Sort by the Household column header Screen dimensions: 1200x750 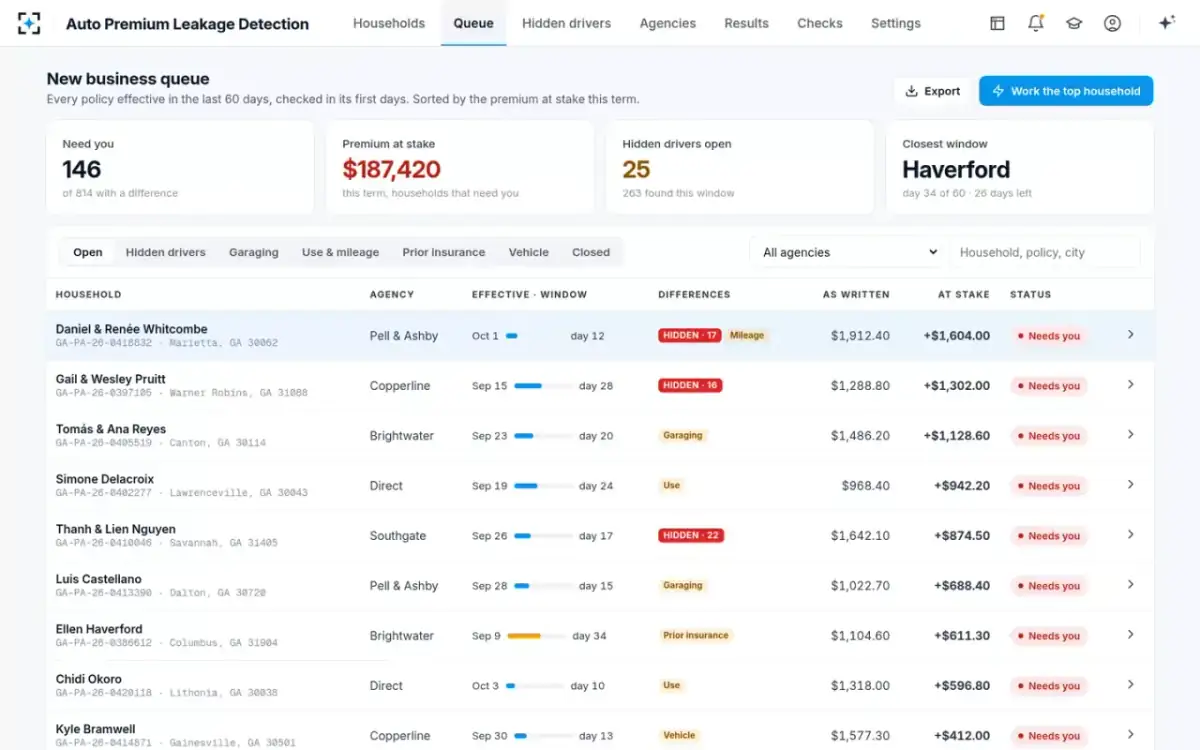coord(88,295)
